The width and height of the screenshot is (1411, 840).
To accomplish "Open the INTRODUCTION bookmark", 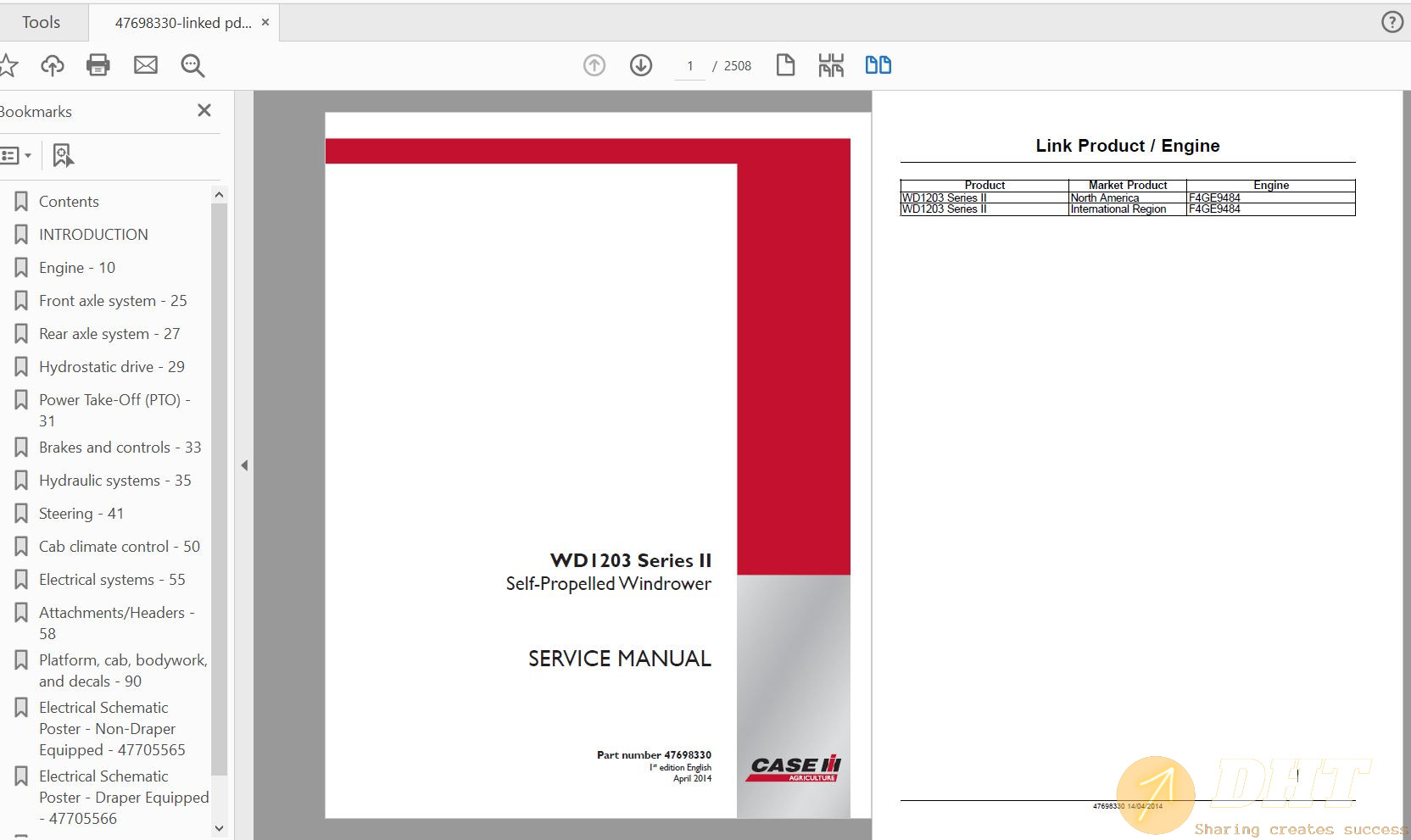I will [93, 235].
